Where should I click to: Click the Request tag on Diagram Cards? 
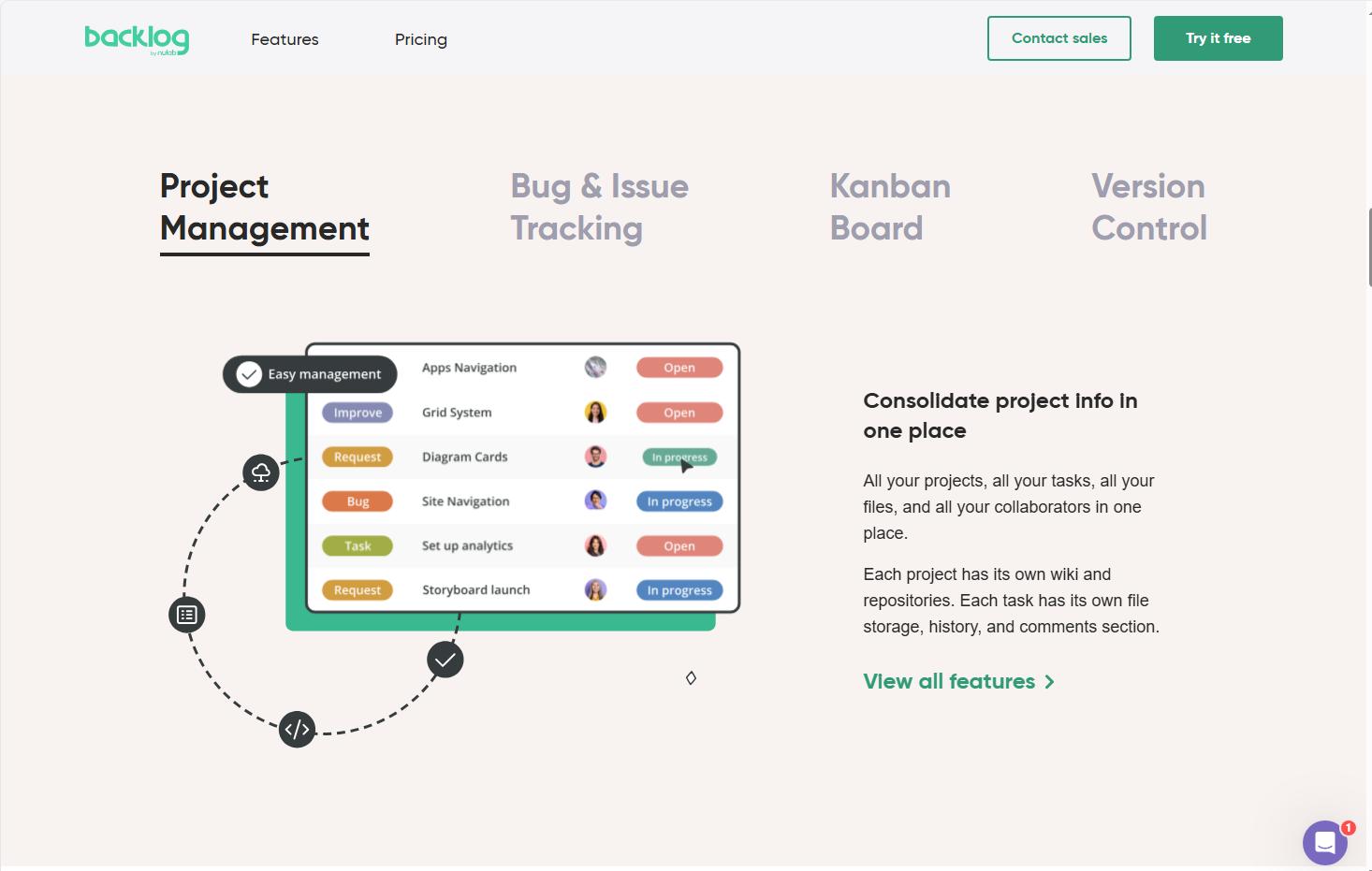click(x=358, y=457)
